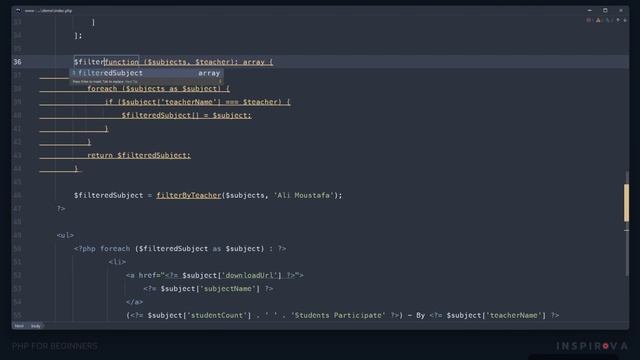The height and width of the screenshot is (360, 640).
Task: Click the 'studentCount' key in the code
Action: pos(217,316)
